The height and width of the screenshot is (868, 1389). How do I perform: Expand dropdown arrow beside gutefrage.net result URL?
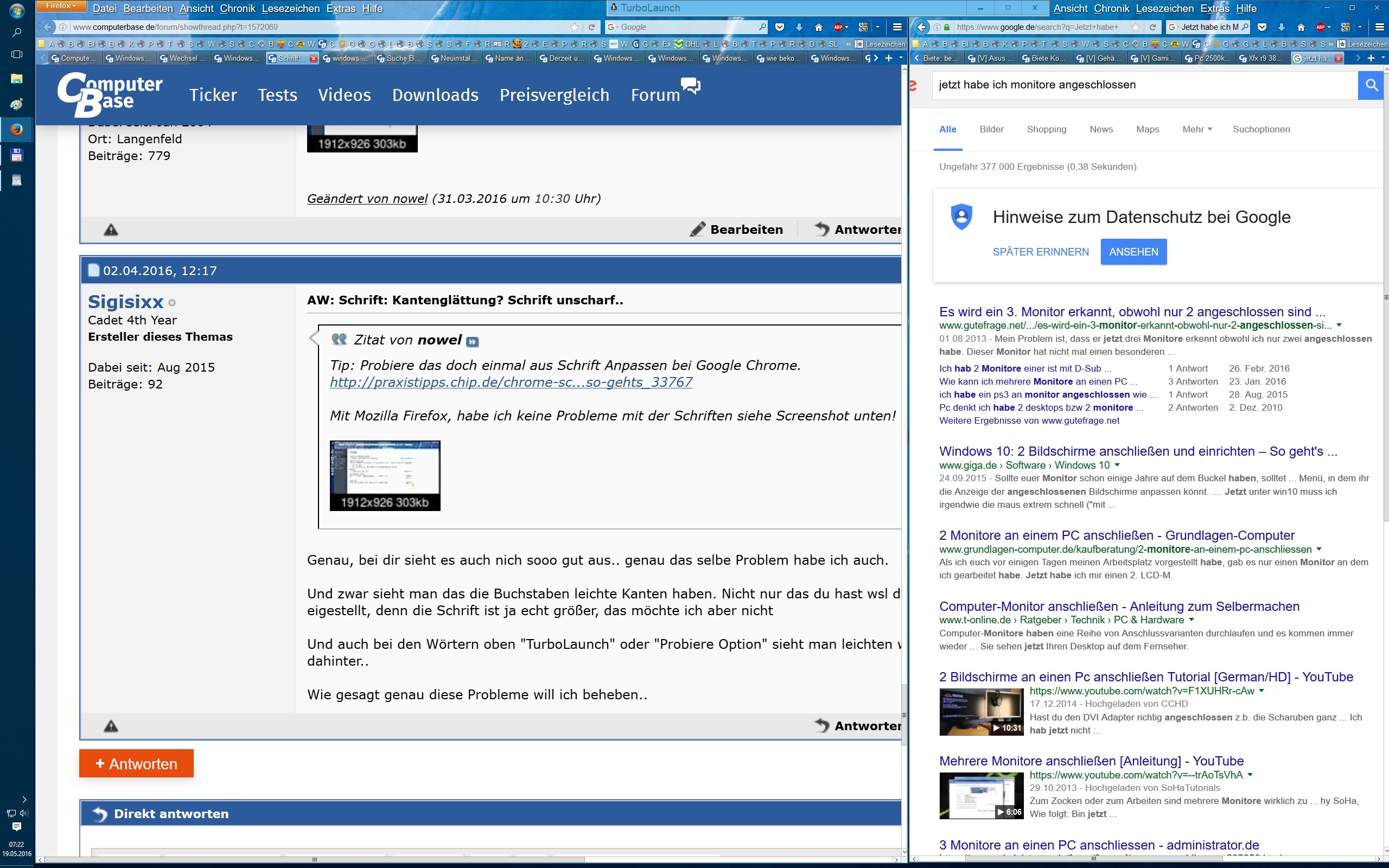pyautogui.click(x=1339, y=325)
